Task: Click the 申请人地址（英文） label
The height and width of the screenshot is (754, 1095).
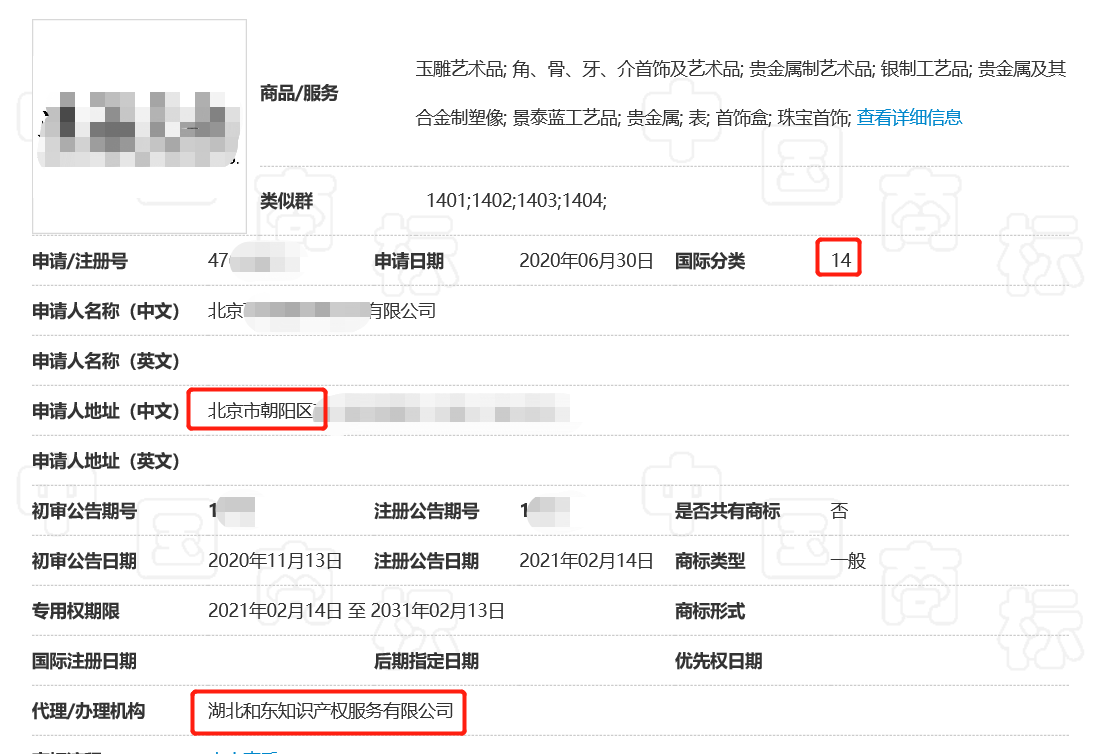Action: [106, 461]
